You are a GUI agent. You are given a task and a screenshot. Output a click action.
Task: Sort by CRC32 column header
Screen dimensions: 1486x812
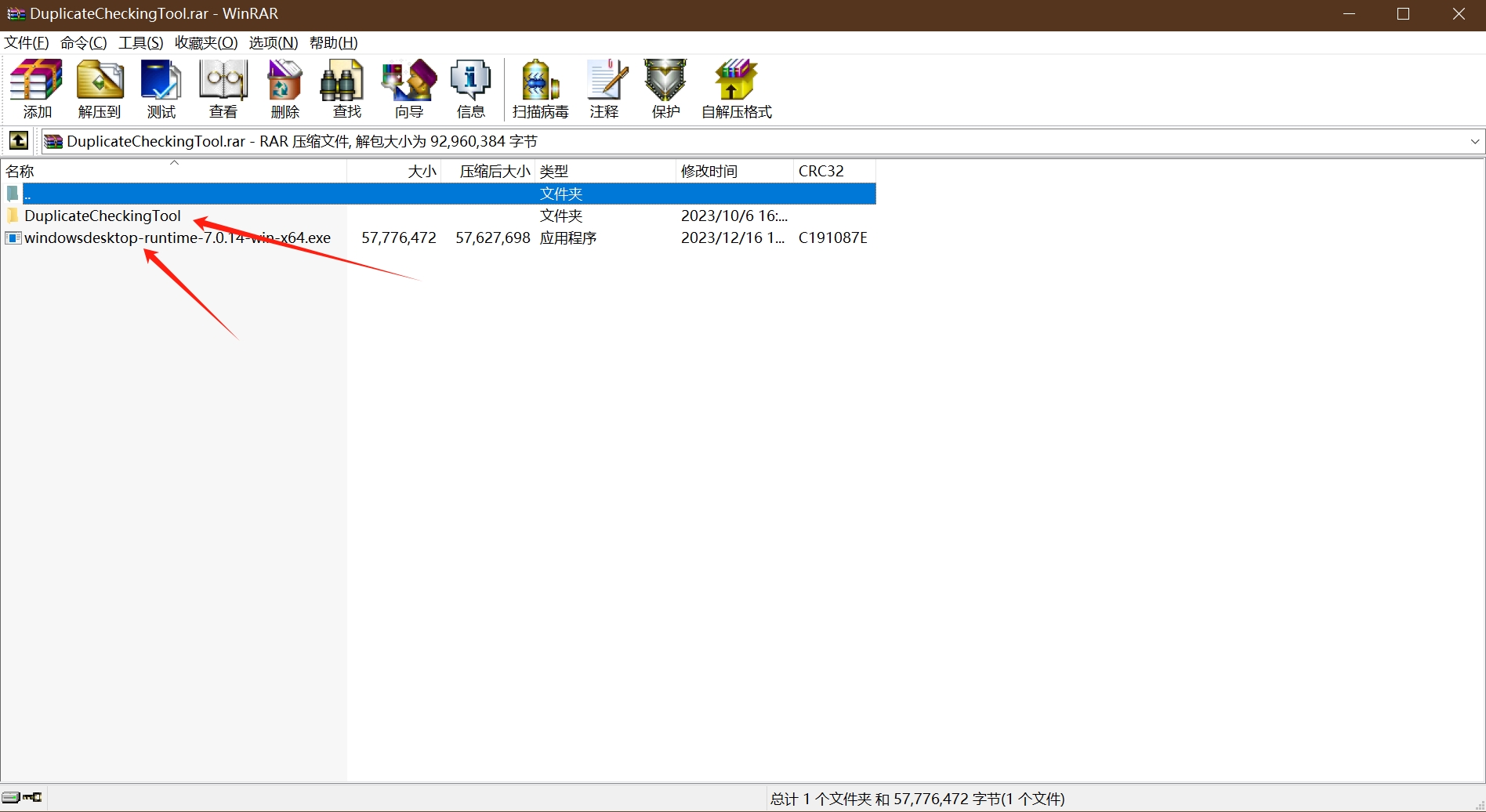835,171
